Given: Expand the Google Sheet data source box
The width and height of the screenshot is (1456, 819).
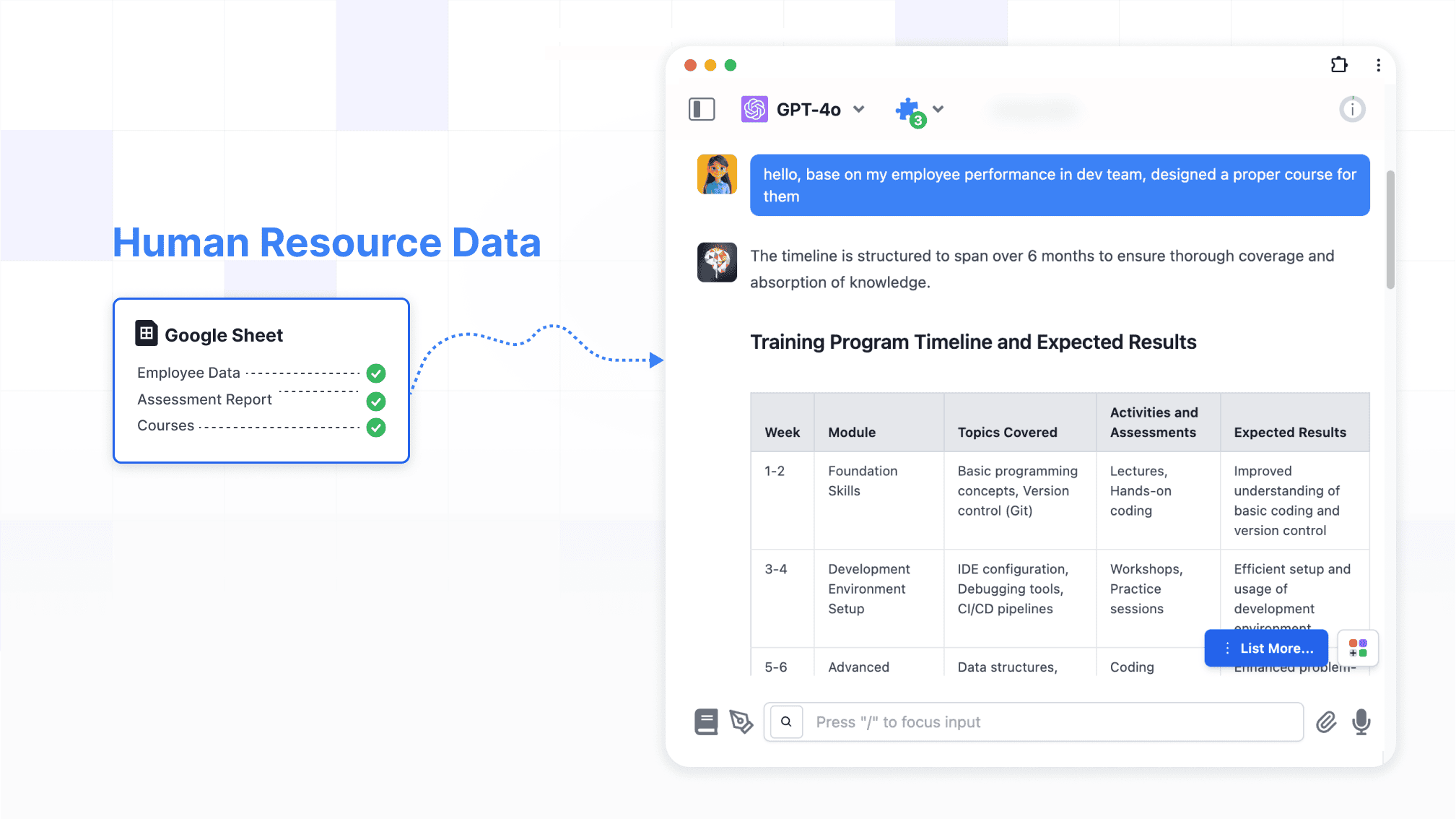Looking at the screenshot, I should pos(261,334).
